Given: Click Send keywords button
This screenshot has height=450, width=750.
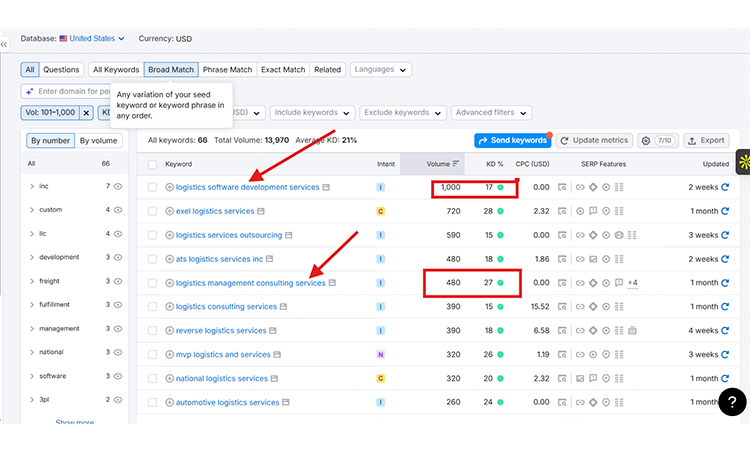Looking at the screenshot, I should pos(513,141).
